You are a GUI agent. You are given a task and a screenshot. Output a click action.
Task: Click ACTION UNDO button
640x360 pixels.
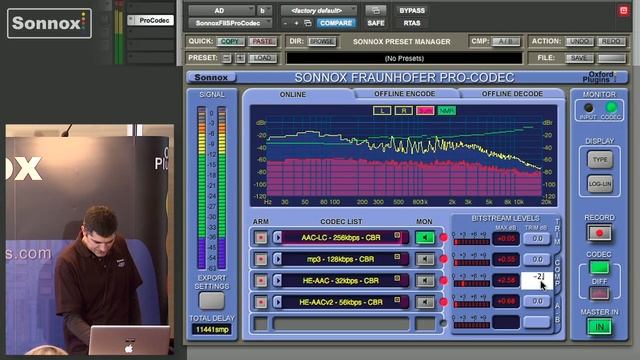tap(579, 41)
